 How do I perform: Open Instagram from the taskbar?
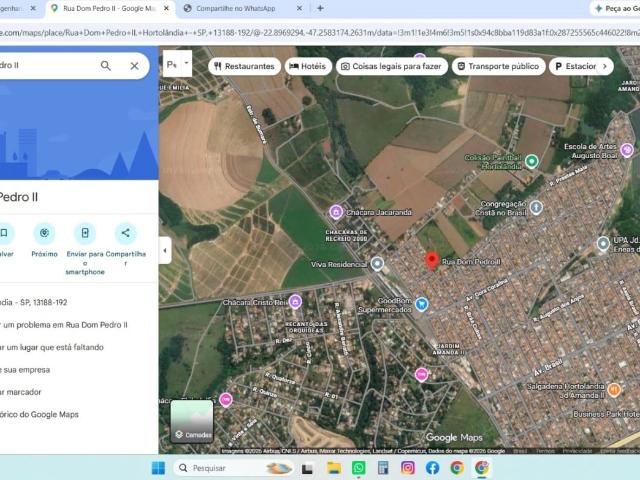pos(407,468)
